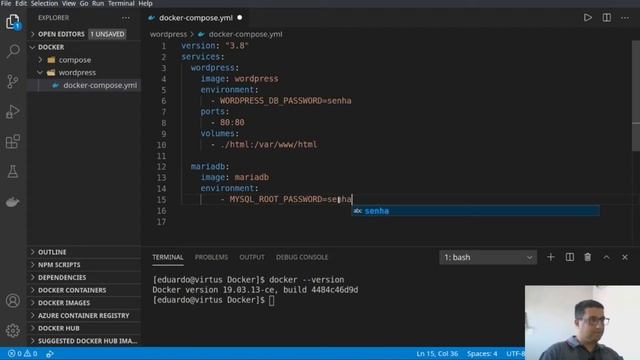Click Ln 15, Col 36 in status bar

tap(437, 353)
